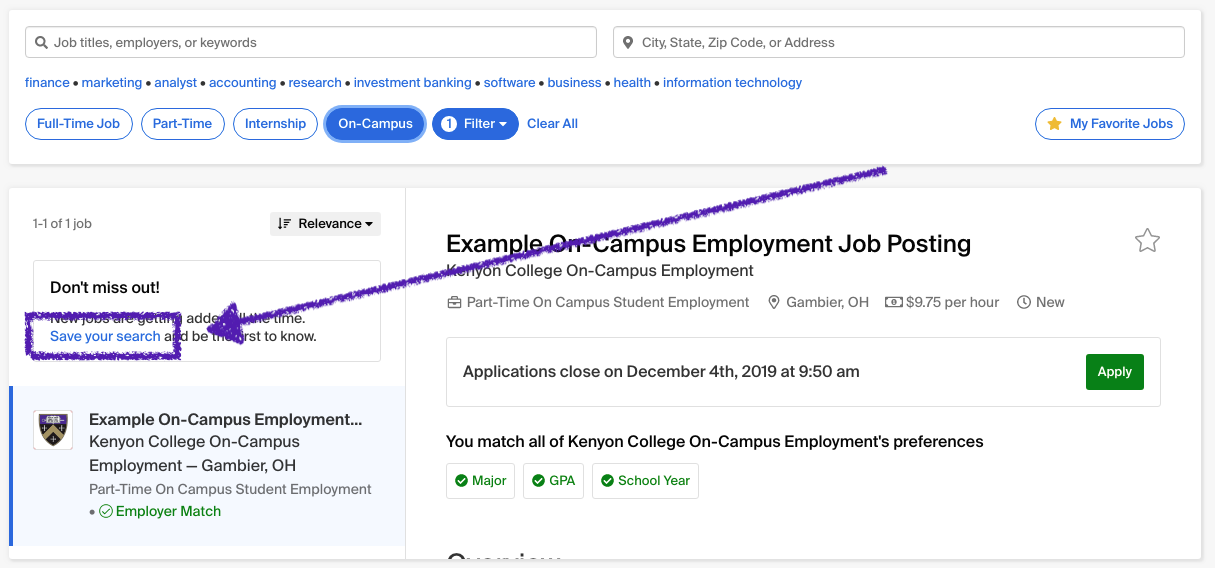
Task: Click the green check icon on Major badge
Action: 462,481
